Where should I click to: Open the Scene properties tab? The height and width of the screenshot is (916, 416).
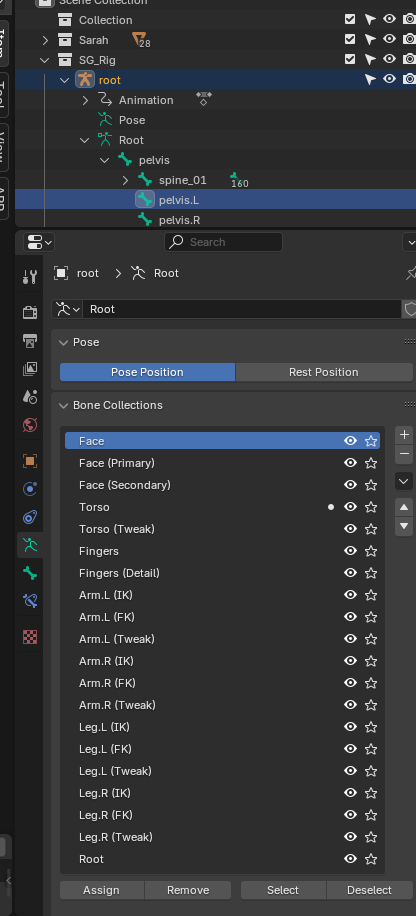[30, 397]
